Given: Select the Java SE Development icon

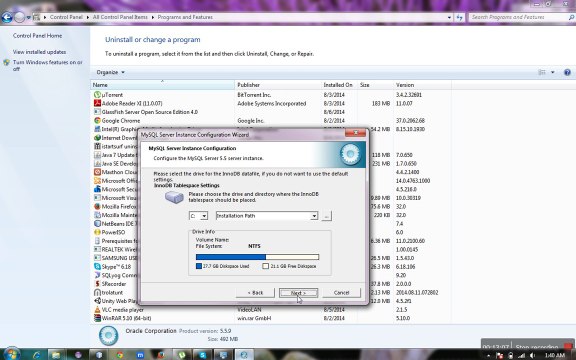Looking at the screenshot, I should 97,163.
